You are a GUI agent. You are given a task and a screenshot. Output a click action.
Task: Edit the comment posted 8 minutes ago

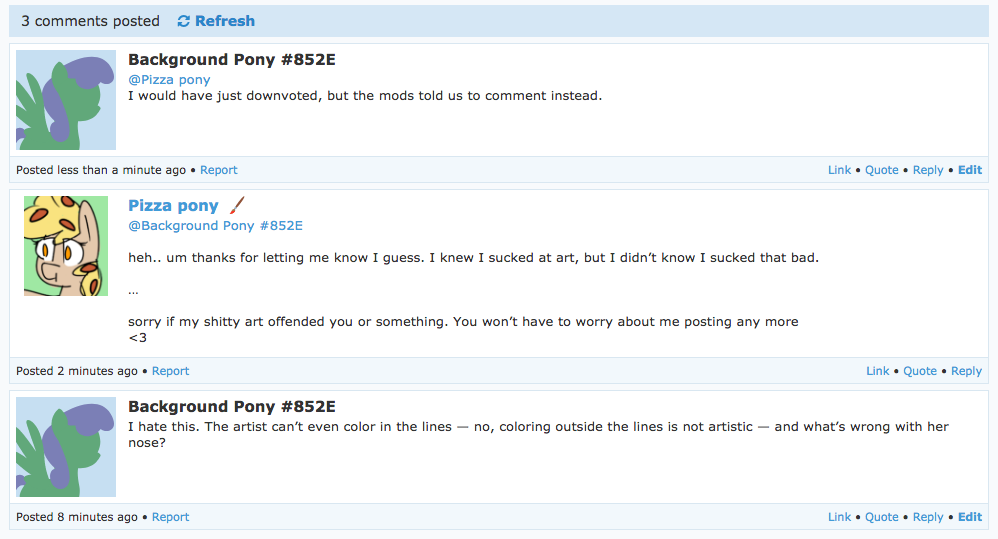click(969, 517)
